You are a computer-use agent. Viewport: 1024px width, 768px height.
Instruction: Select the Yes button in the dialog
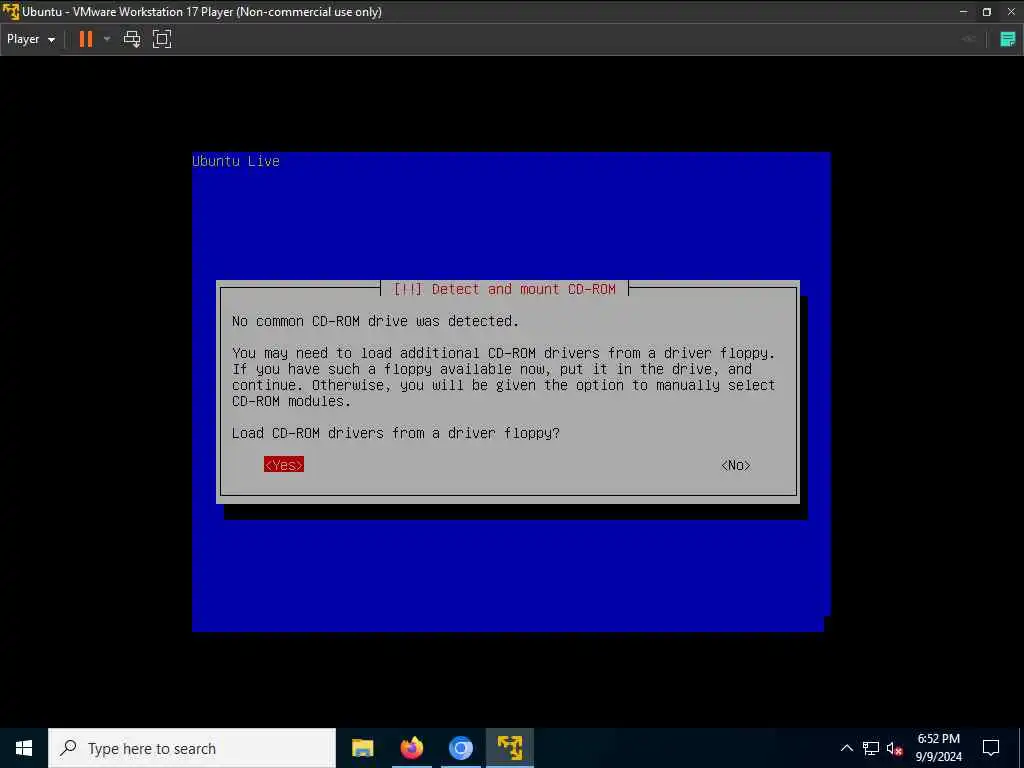coord(284,465)
